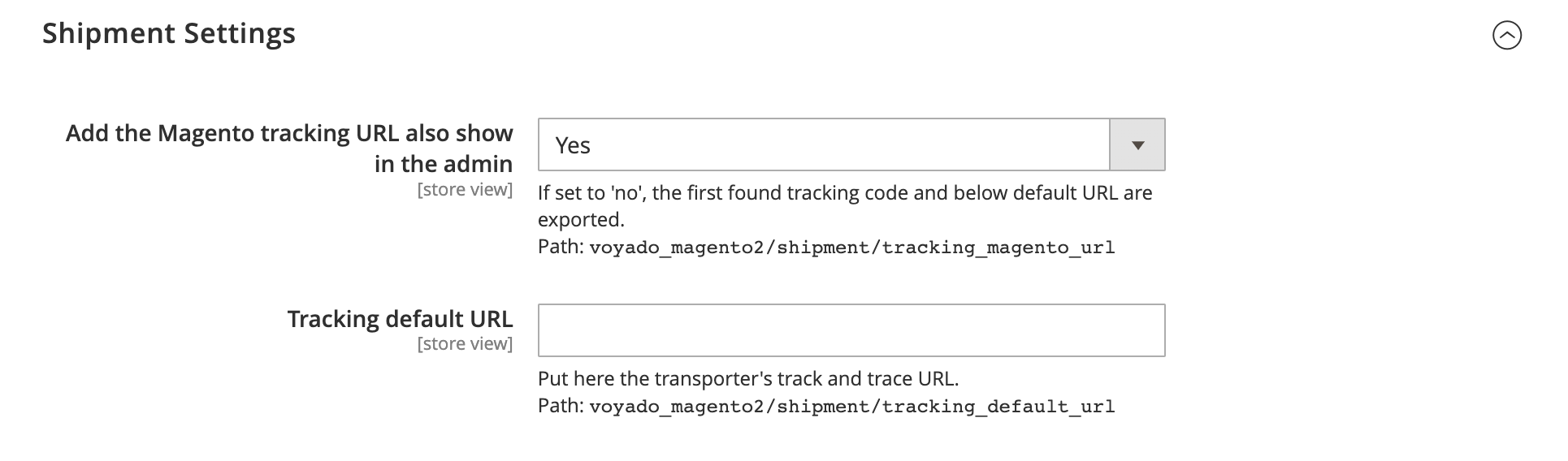Focus the Tracking default URL field
Image resolution: width=1568 pixels, height=461 pixels.
pyautogui.click(x=851, y=330)
